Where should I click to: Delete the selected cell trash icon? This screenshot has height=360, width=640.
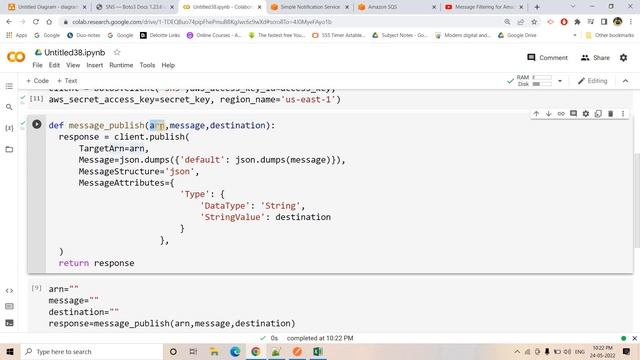tap(611, 114)
